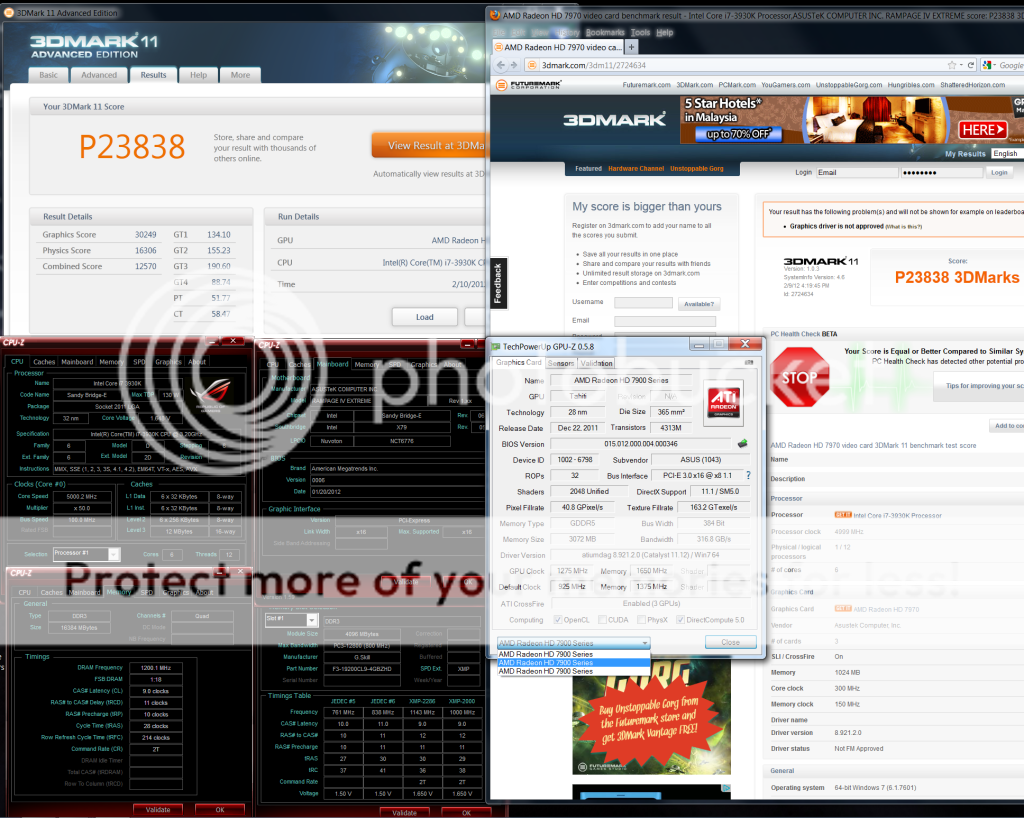Open the Processor #1 selection dropdown in CPU-Z
The height and width of the screenshot is (818, 1024).
point(86,554)
